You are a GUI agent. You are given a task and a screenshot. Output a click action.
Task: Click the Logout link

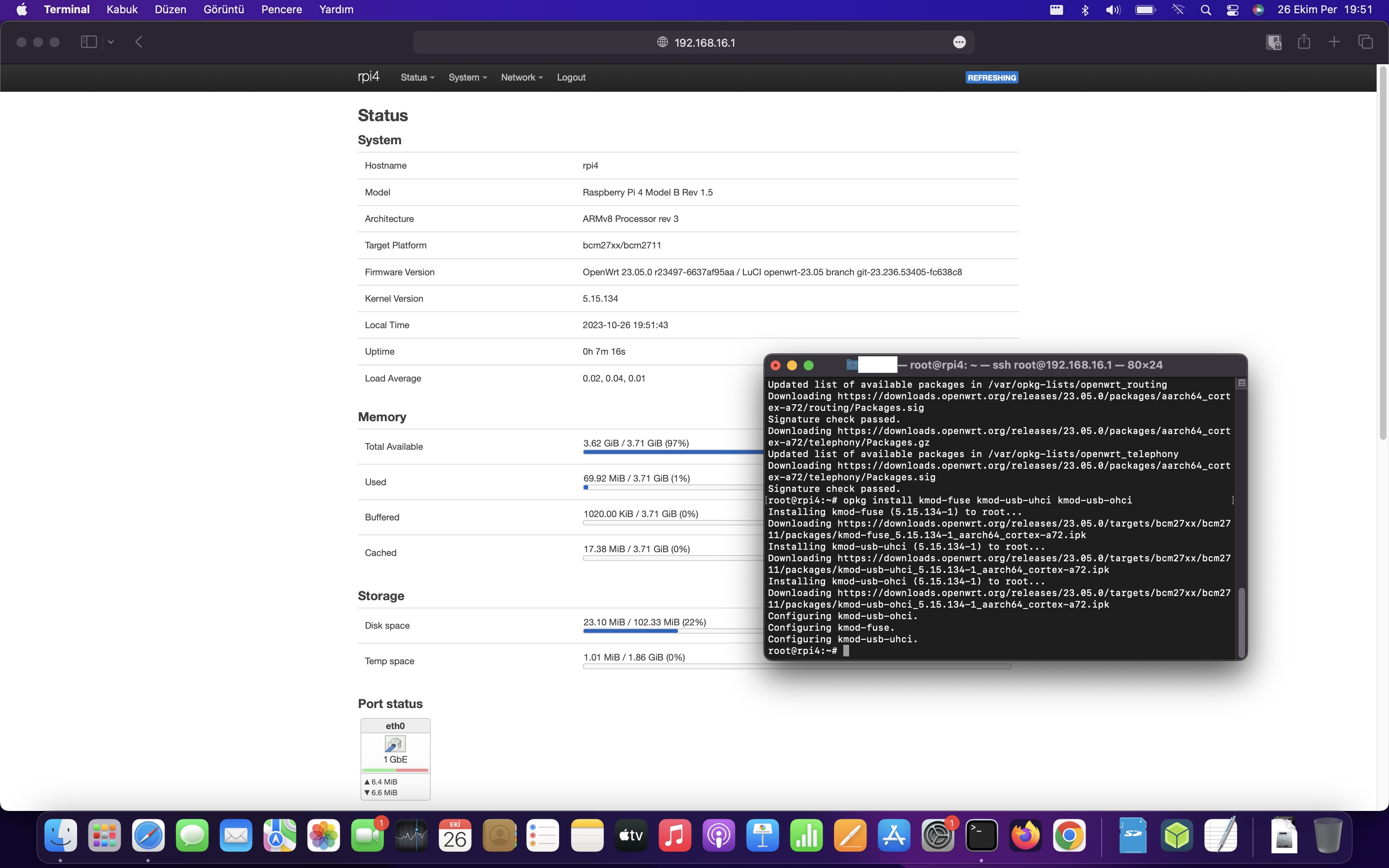pyautogui.click(x=571, y=78)
